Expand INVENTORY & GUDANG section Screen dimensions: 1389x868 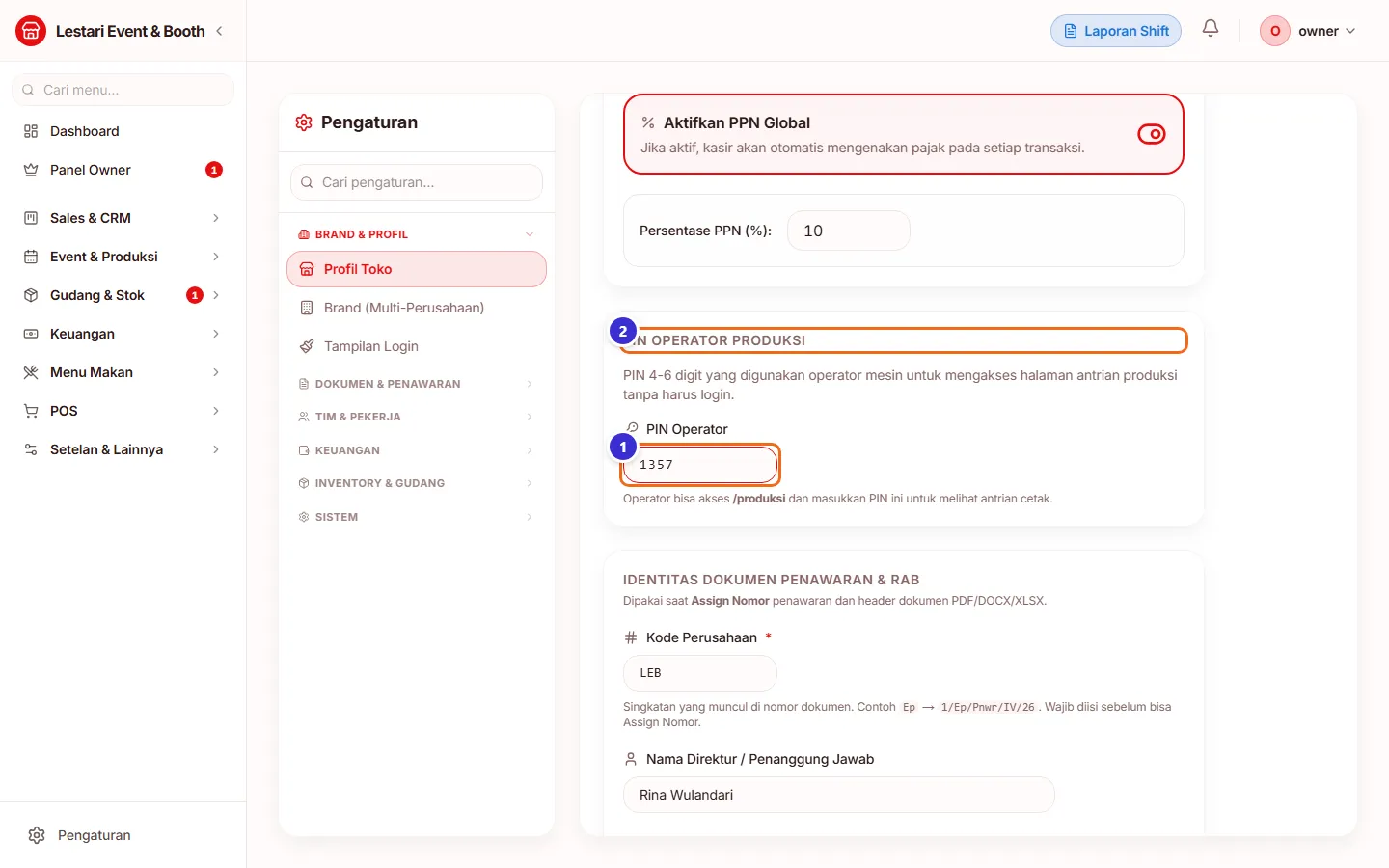point(417,483)
